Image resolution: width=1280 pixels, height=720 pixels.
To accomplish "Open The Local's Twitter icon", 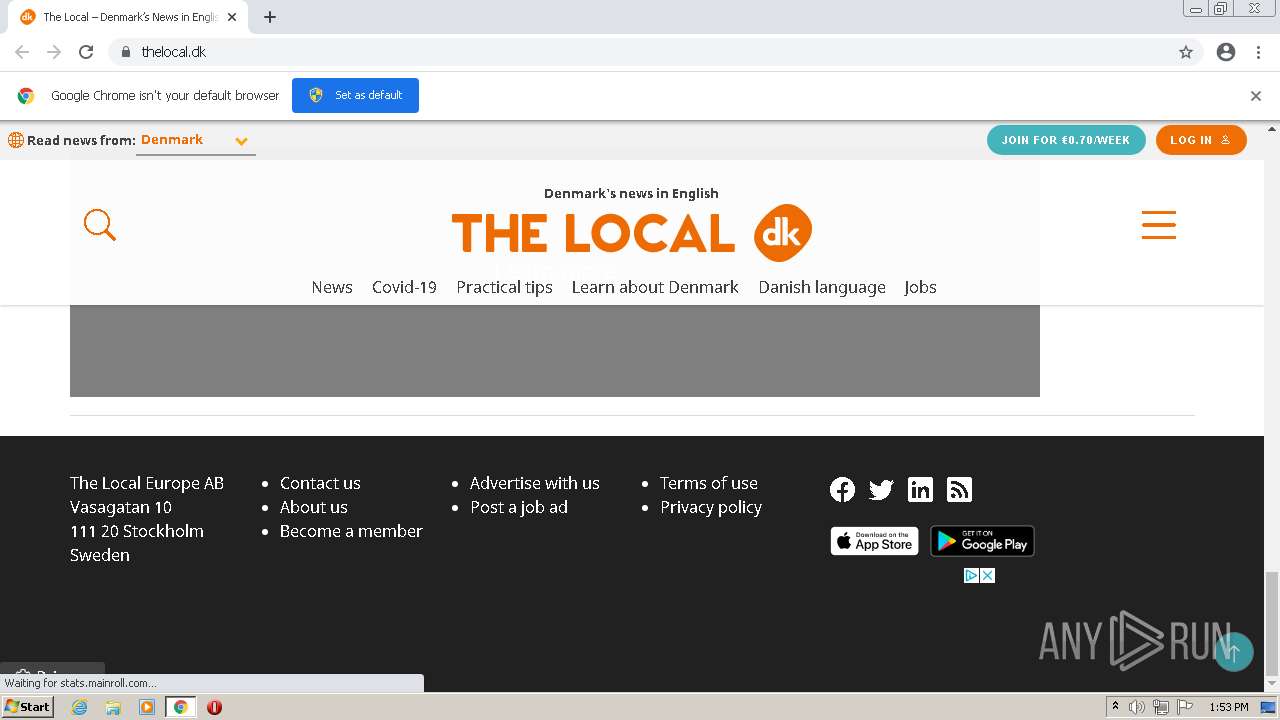I will (881, 489).
